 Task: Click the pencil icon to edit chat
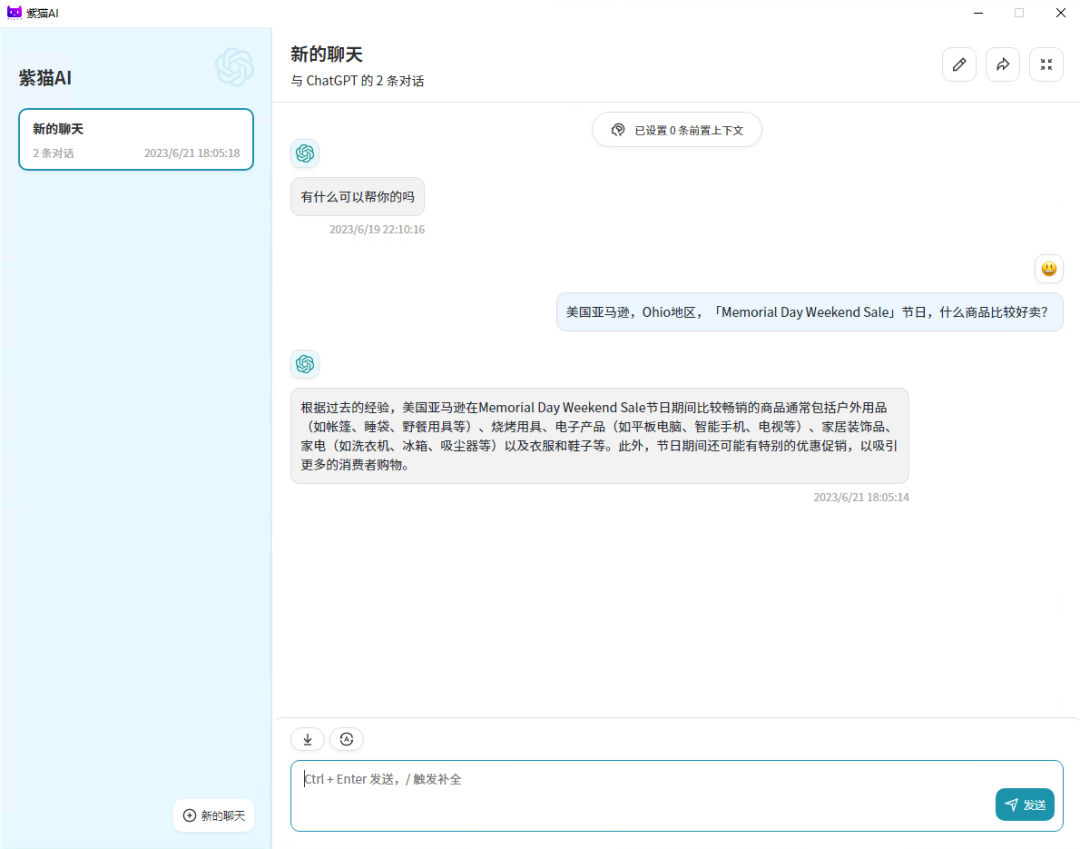coord(959,64)
